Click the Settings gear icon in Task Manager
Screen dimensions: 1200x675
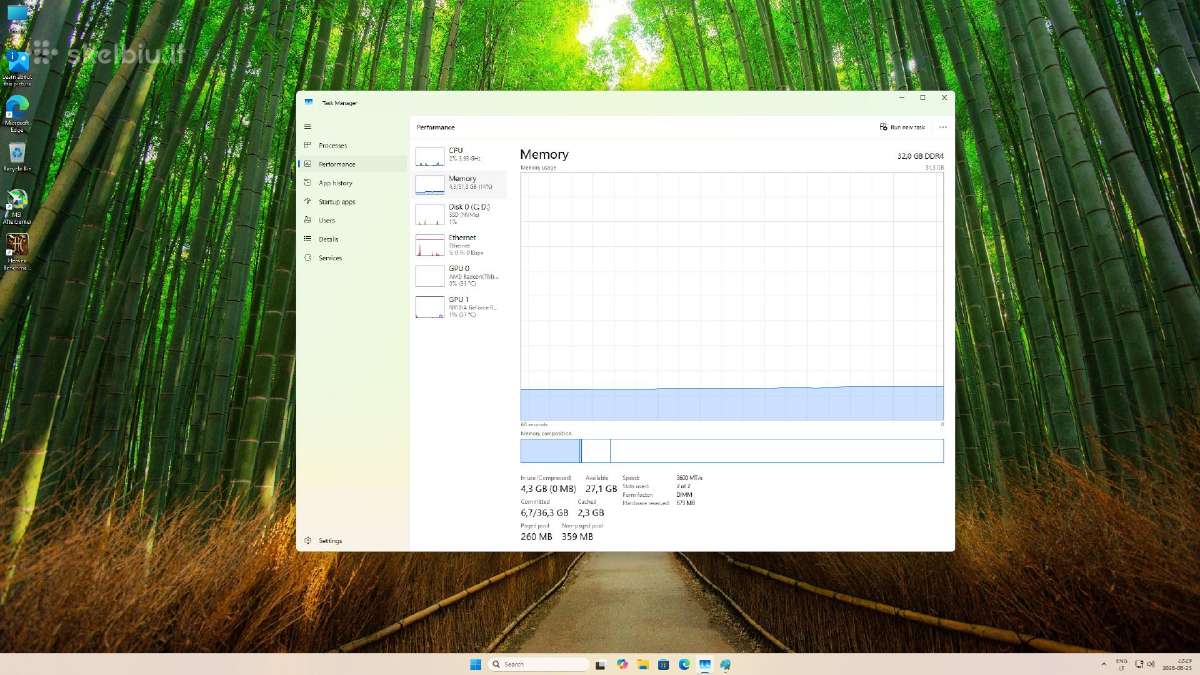coord(308,540)
